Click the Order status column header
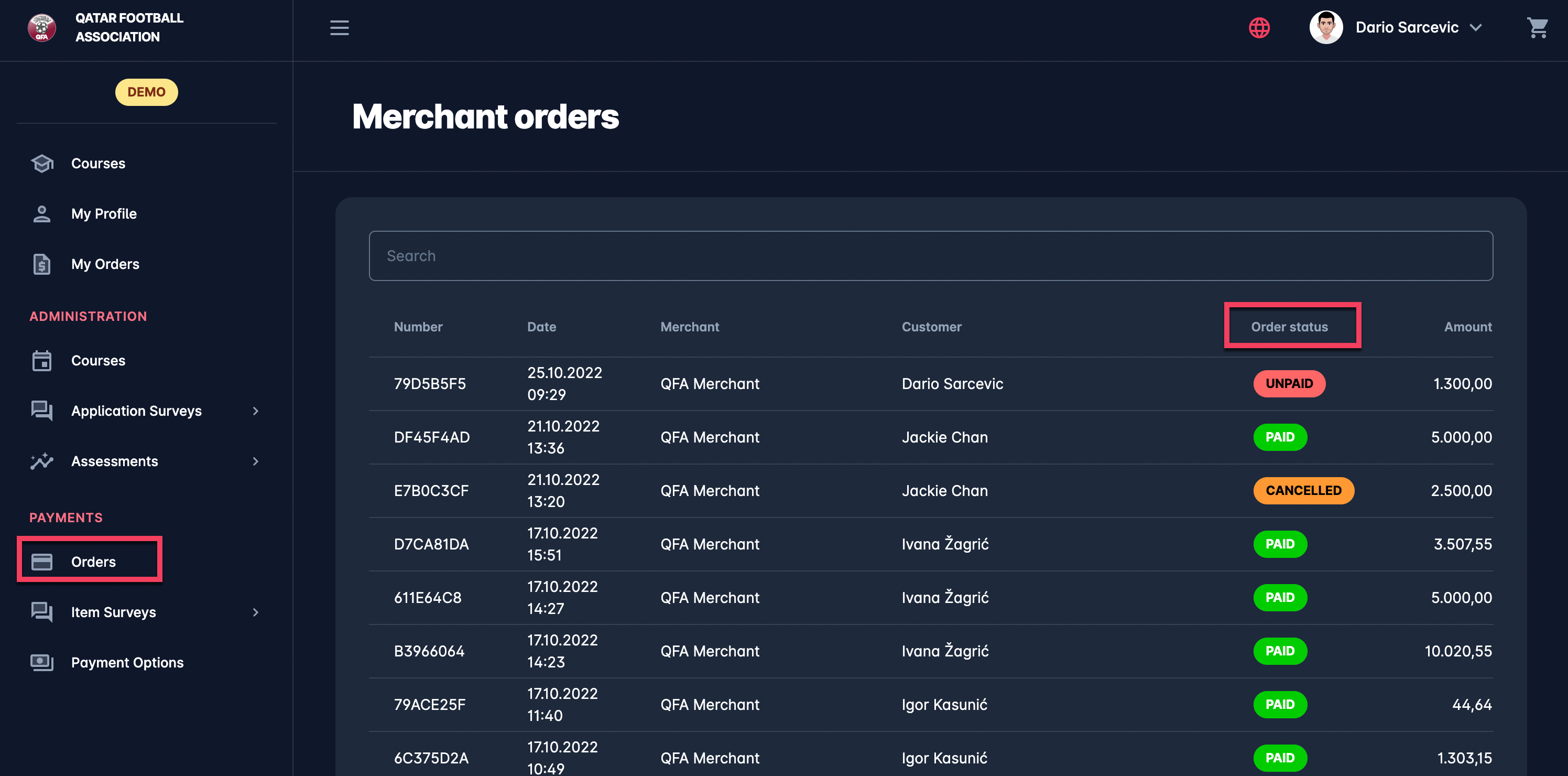This screenshot has height=776, width=1568. point(1289,327)
